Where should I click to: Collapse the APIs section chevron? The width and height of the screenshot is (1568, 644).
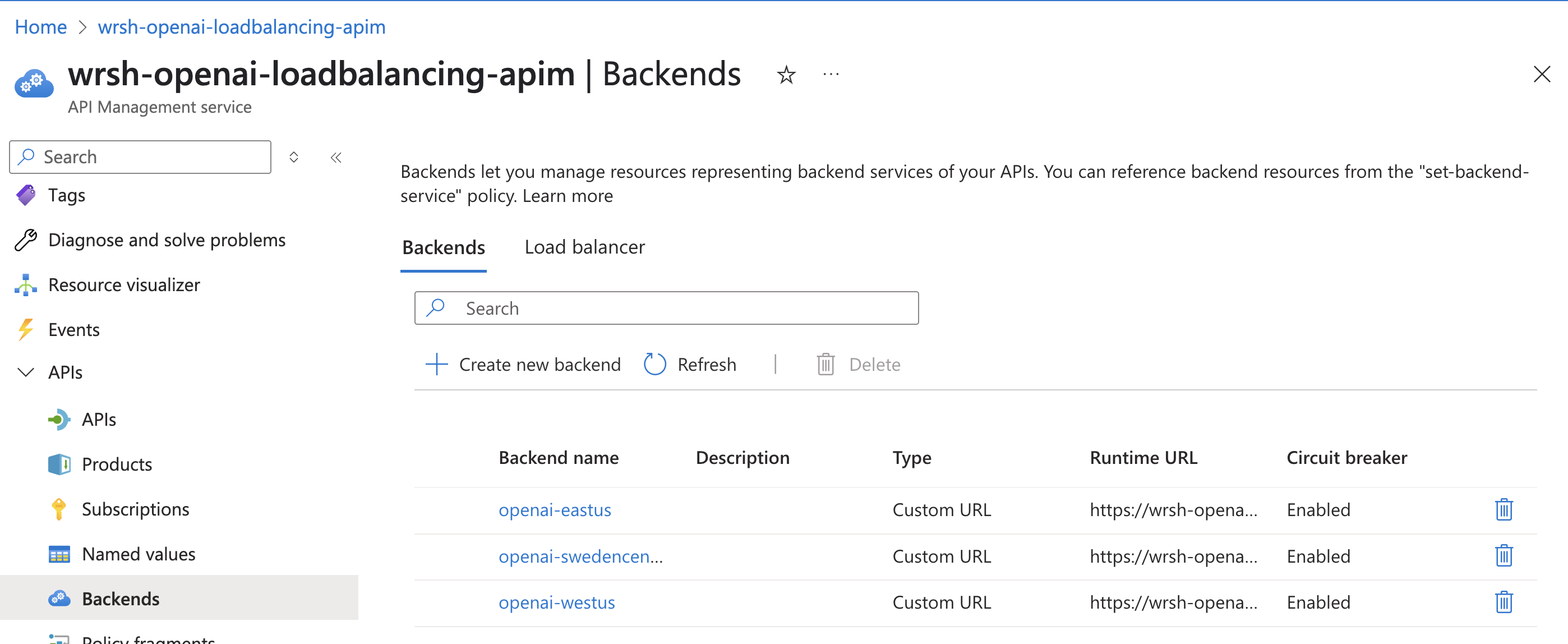coord(26,372)
